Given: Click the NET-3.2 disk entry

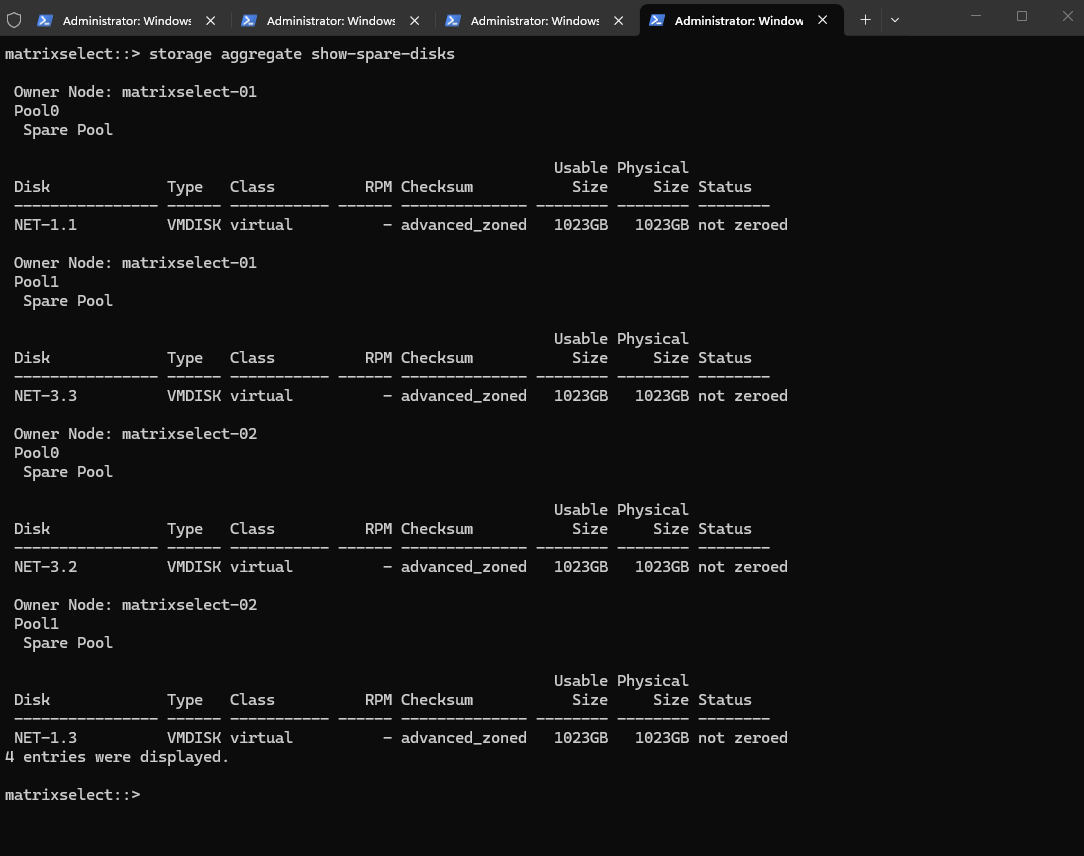Looking at the screenshot, I should (x=45, y=567).
